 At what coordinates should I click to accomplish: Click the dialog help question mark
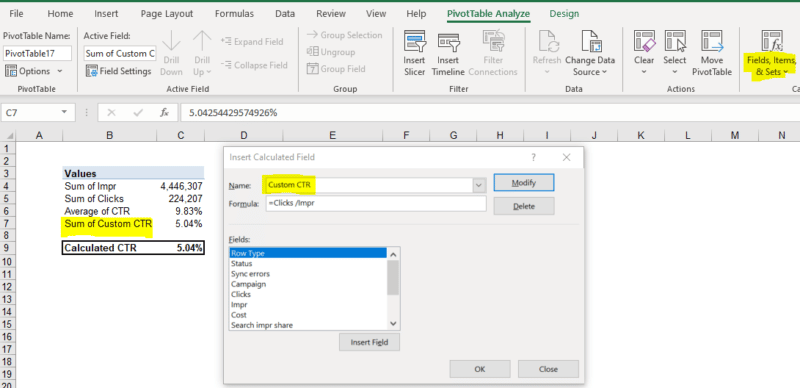point(533,157)
